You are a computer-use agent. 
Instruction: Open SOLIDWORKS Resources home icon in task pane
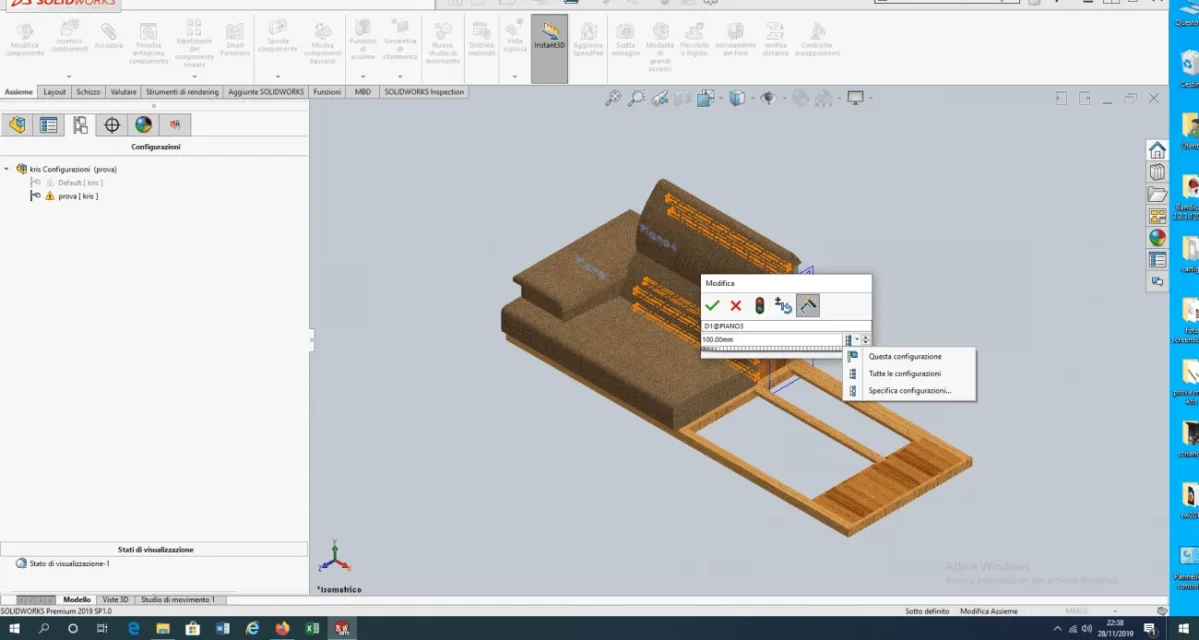(x=1157, y=150)
